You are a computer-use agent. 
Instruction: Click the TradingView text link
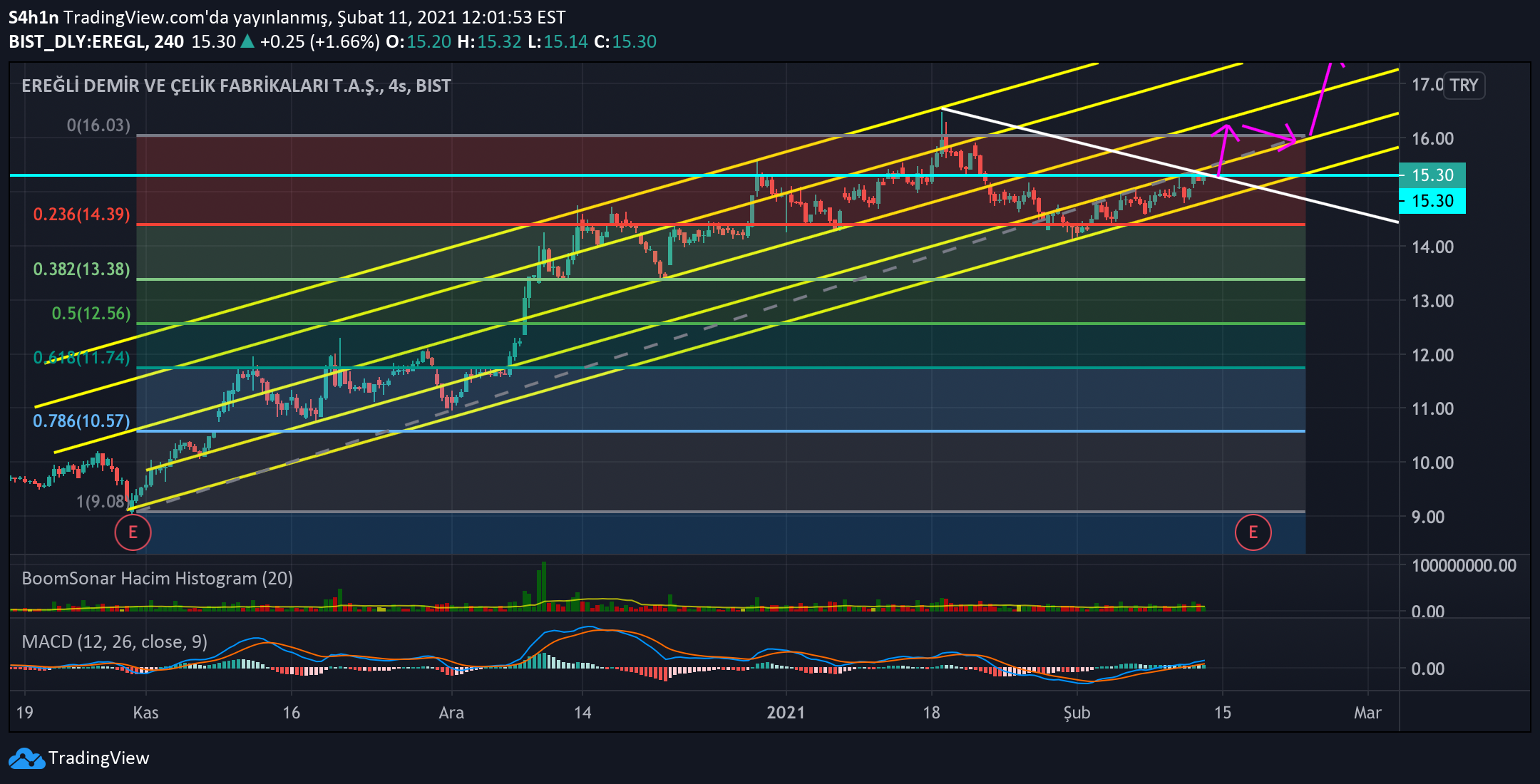point(98,758)
